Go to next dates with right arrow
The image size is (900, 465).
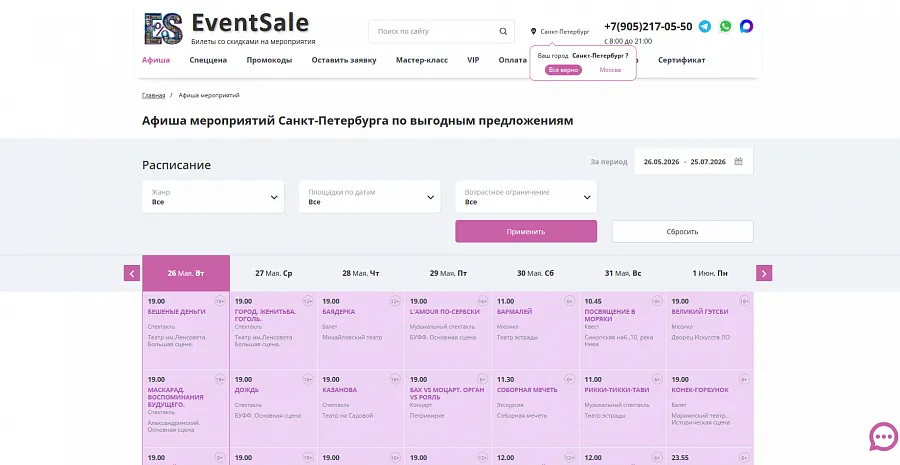point(764,273)
